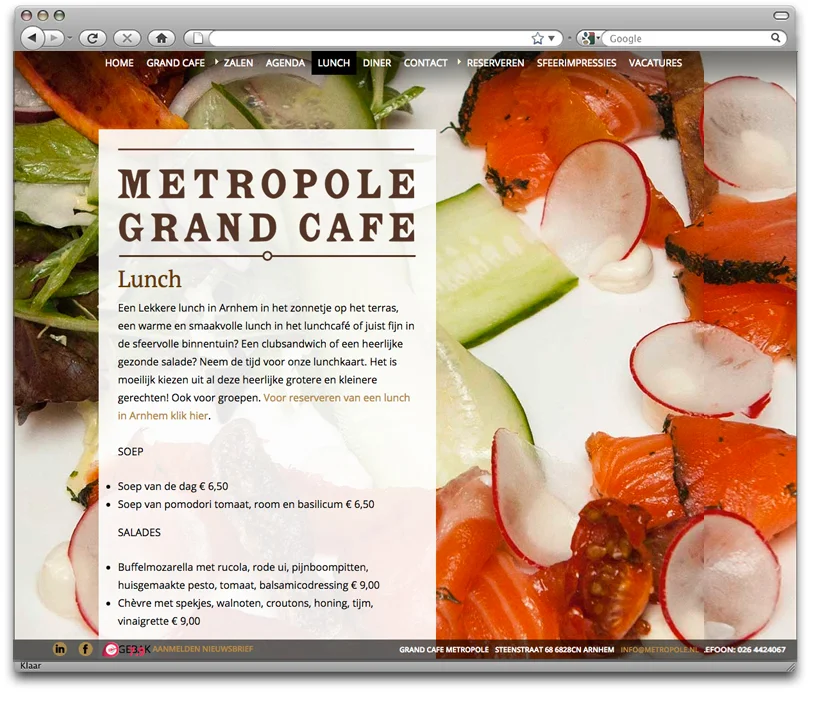Click the 'Buffelmozarella met rucola' menu line
Viewport: 825px width, 702px height.
(248, 577)
